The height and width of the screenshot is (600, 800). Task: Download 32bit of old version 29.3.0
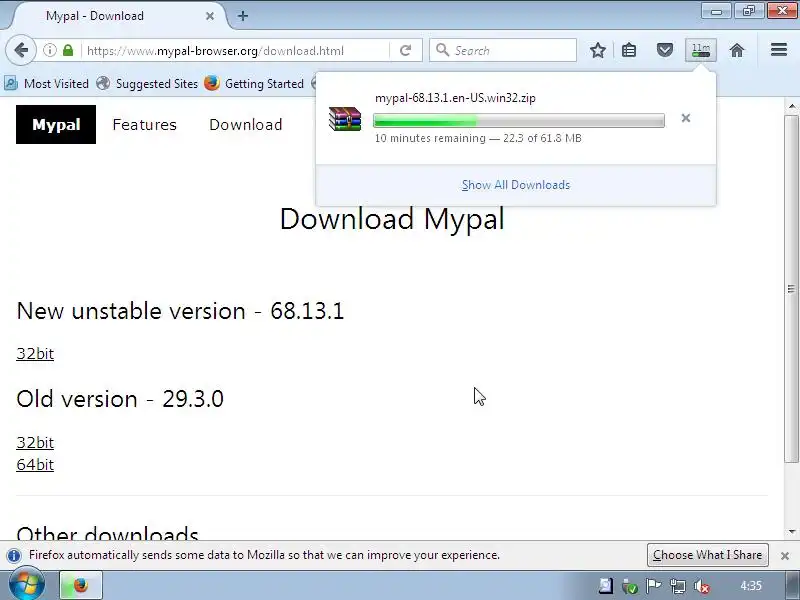(x=35, y=442)
